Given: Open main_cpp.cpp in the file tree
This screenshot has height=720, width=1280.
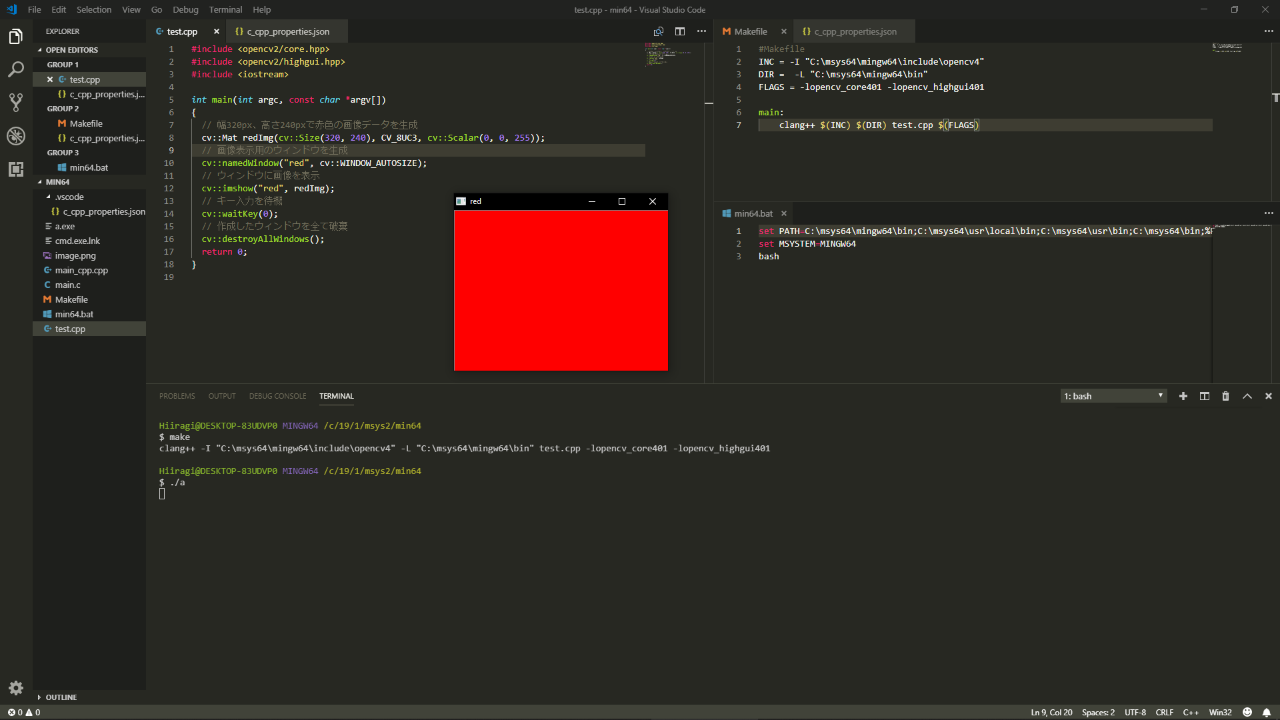Looking at the screenshot, I should pos(89,270).
